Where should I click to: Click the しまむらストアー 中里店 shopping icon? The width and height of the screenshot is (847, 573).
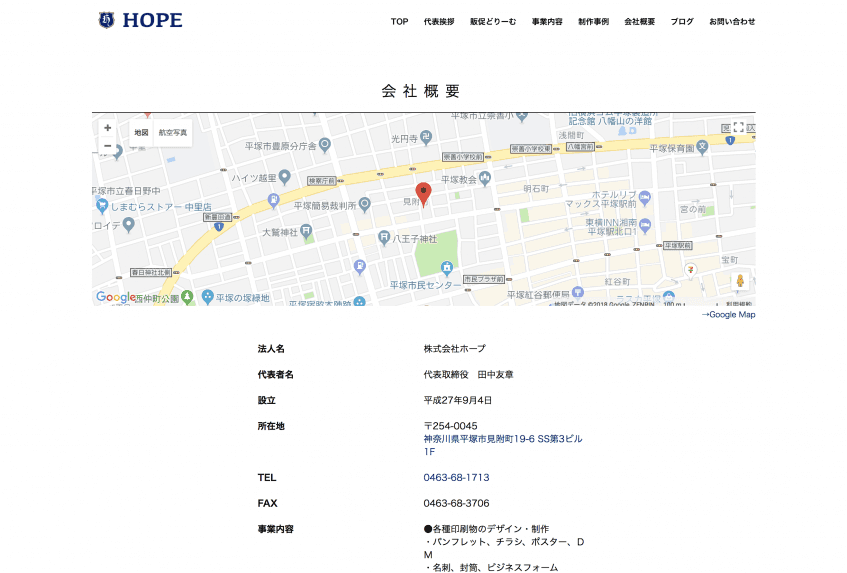click(102, 205)
